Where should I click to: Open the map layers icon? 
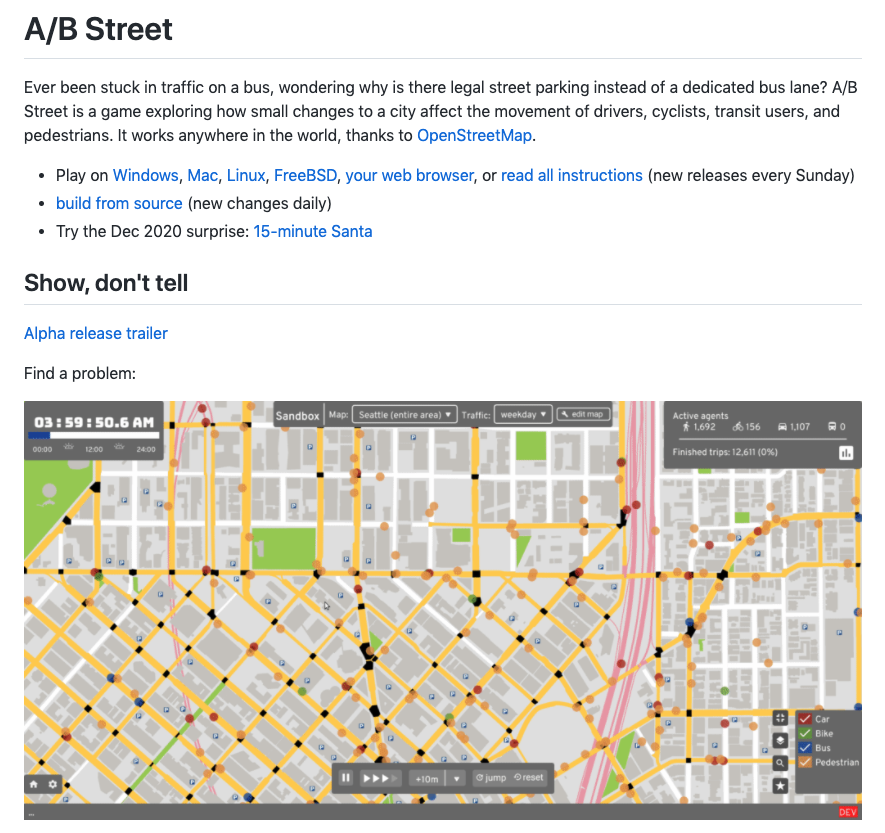click(x=780, y=740)
